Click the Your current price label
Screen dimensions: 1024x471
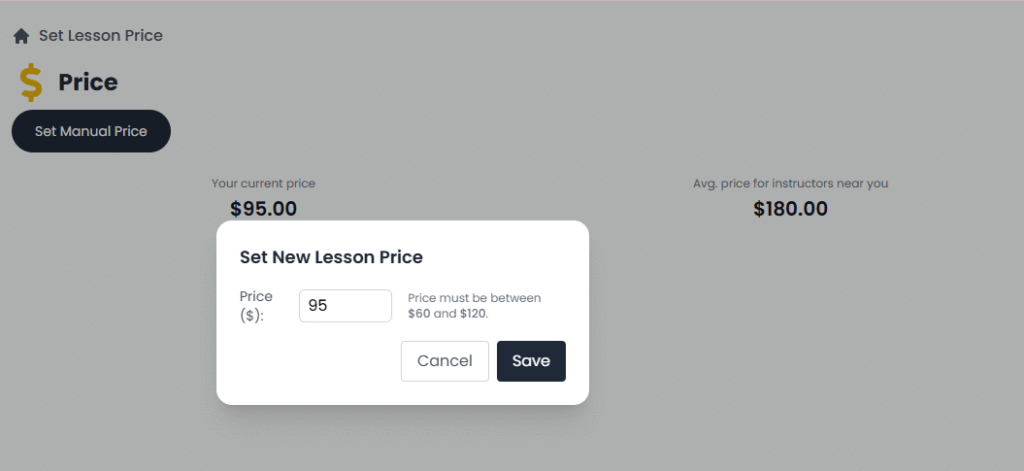click(263, 183)
